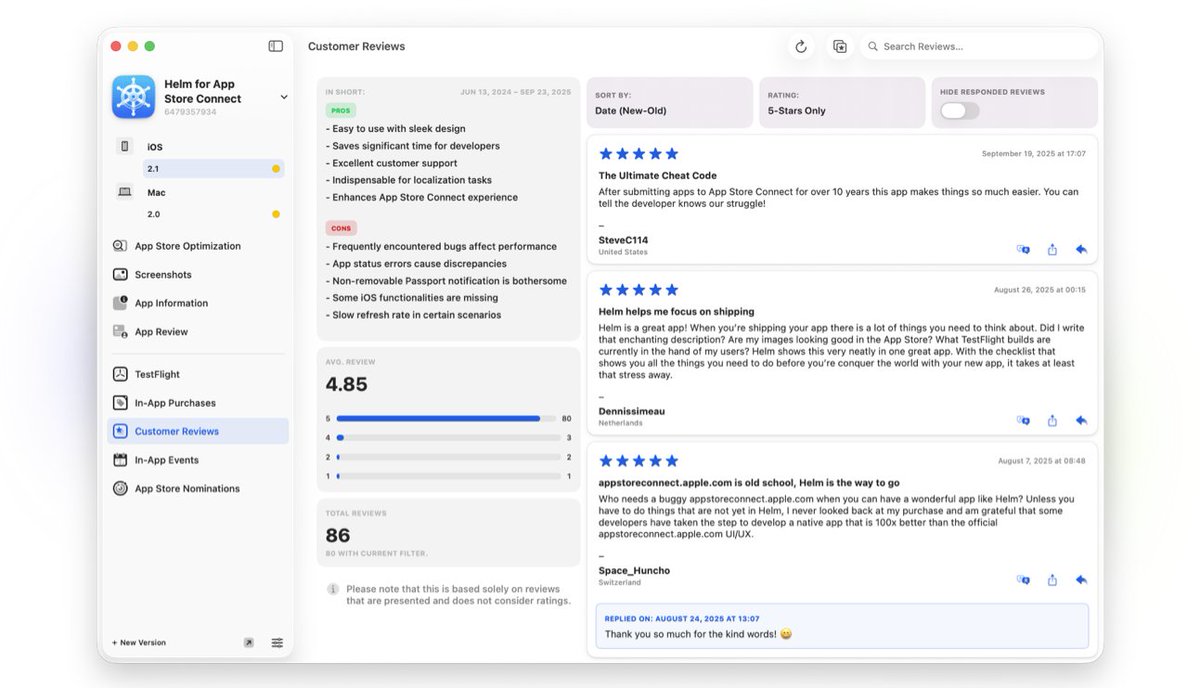Click the App Store Nominations icon
This screenshot has width=1200, height=688.
click(120, 489)
